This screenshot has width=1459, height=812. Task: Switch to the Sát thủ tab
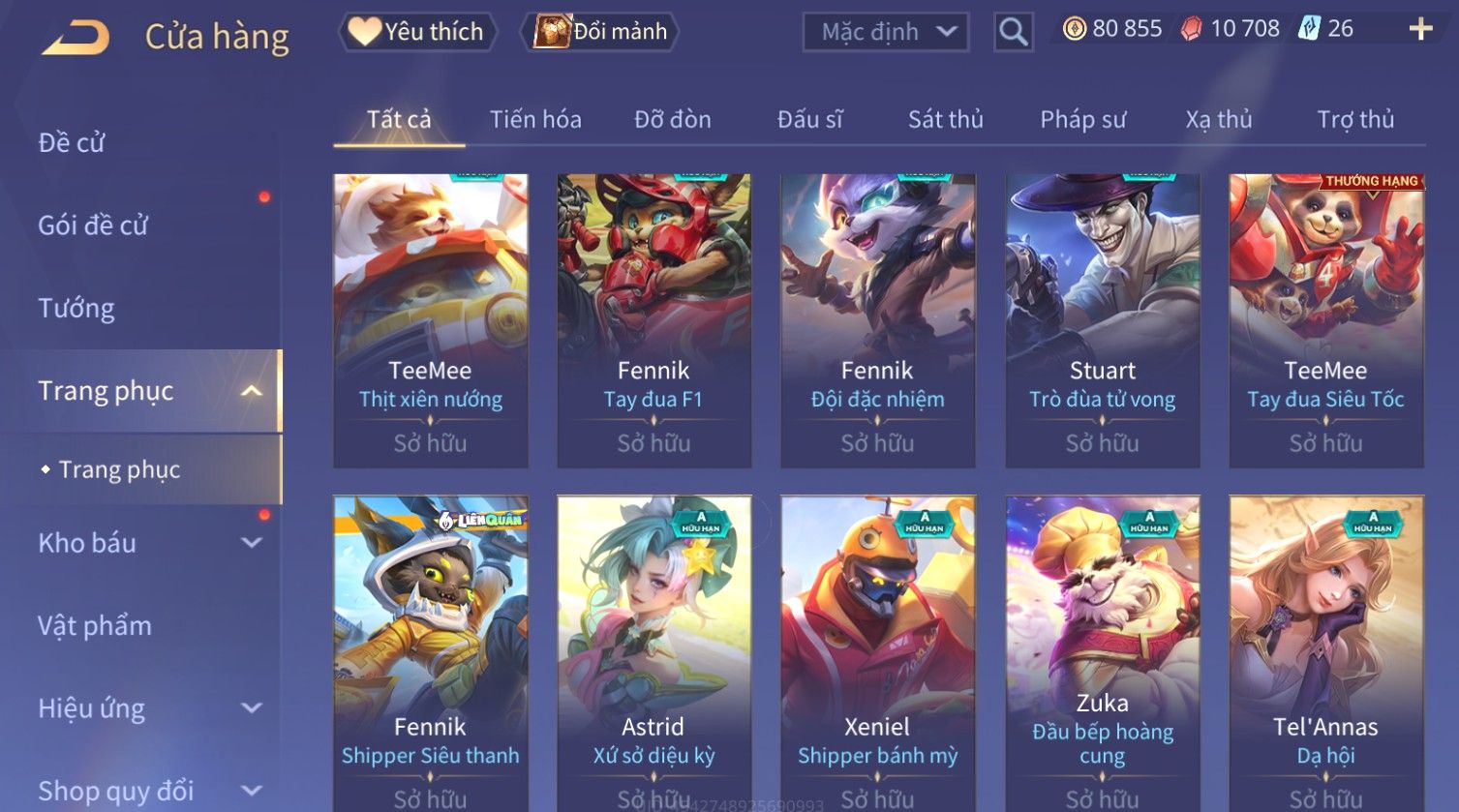[945, 119]
